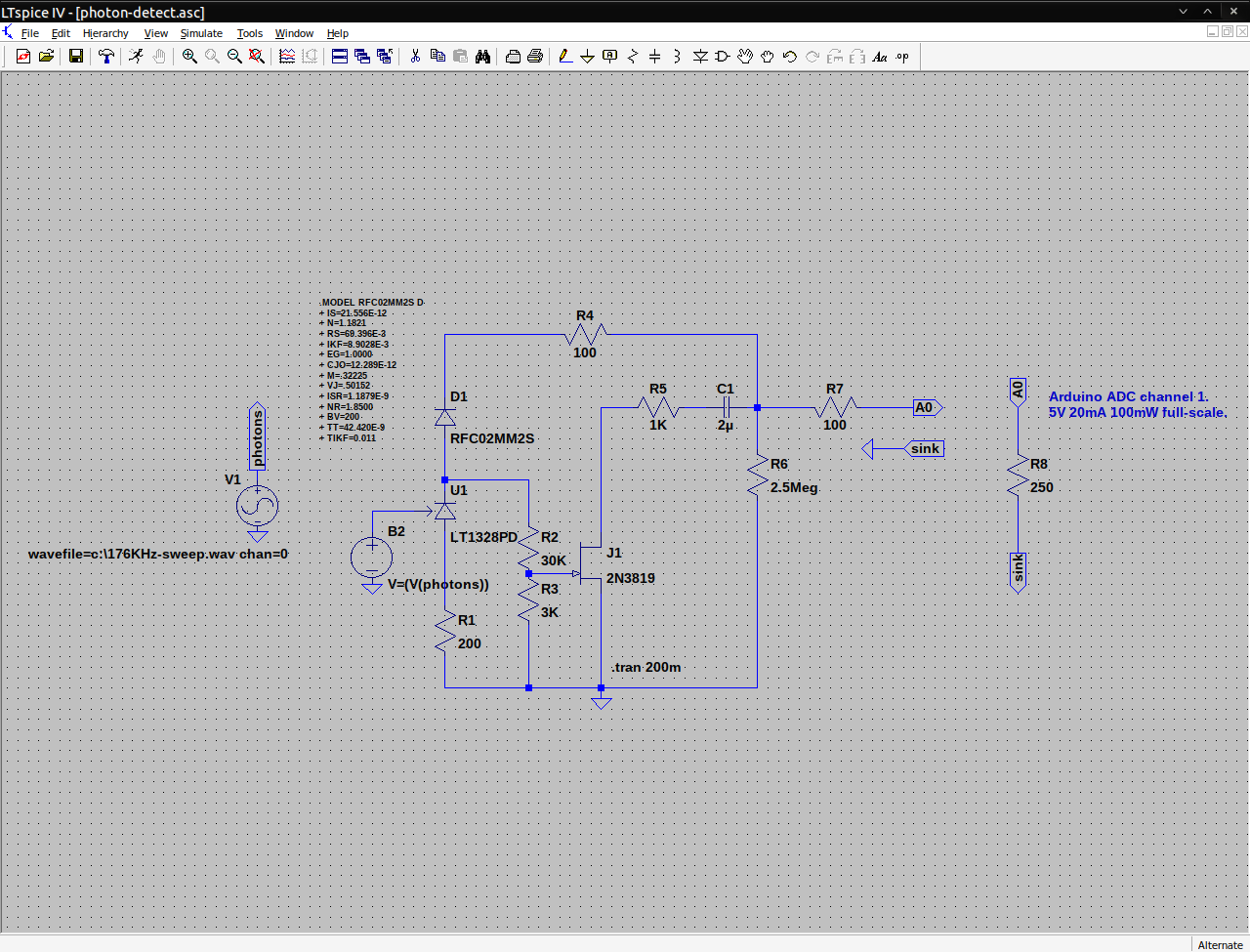Open the Simulate menu
The image size is (1250, 952).
[201, 33]
